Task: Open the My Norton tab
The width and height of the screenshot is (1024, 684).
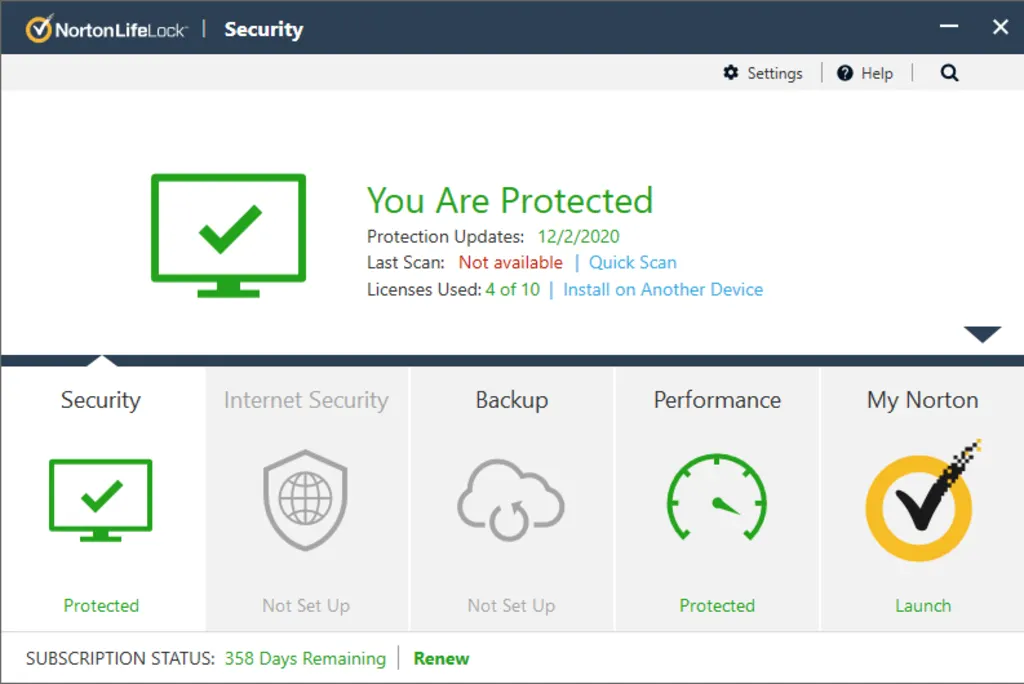Action: point(921,400)
